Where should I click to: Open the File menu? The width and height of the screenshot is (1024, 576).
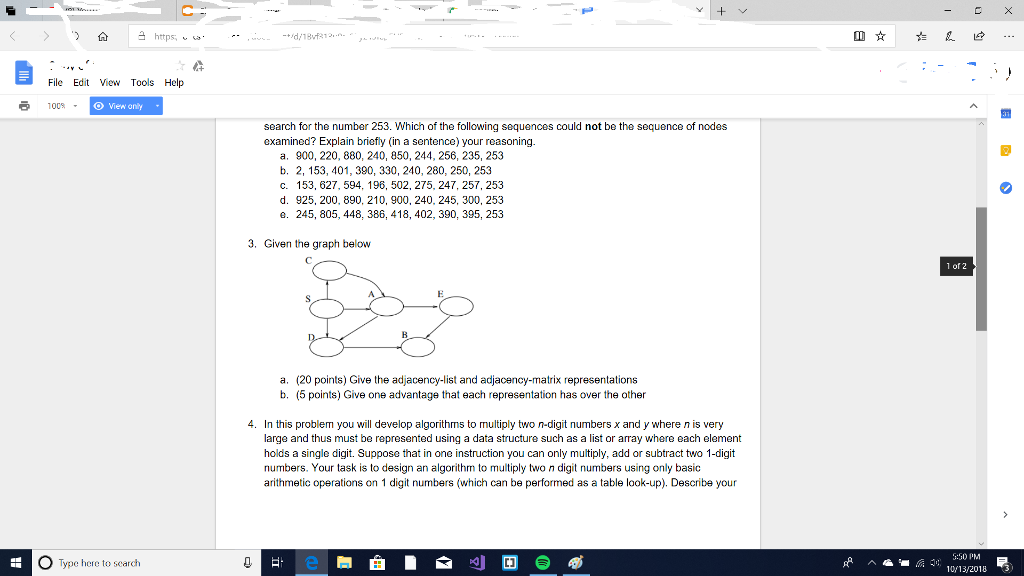tap(55, 82)
